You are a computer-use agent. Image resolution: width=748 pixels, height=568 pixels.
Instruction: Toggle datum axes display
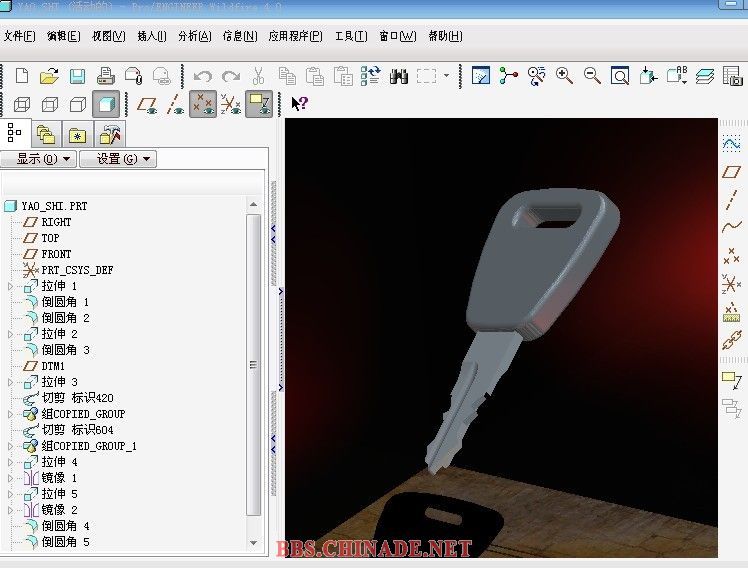[x=176, y=104]
